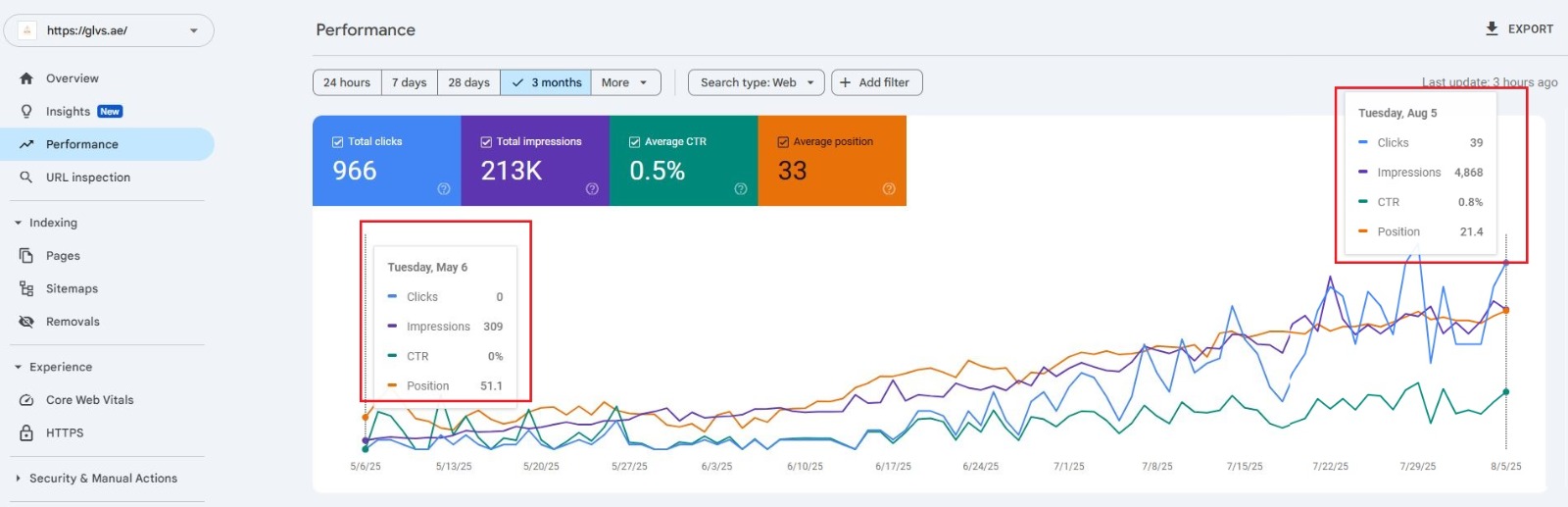Click the URL inspection magnifier icon

tap(26, 177)
